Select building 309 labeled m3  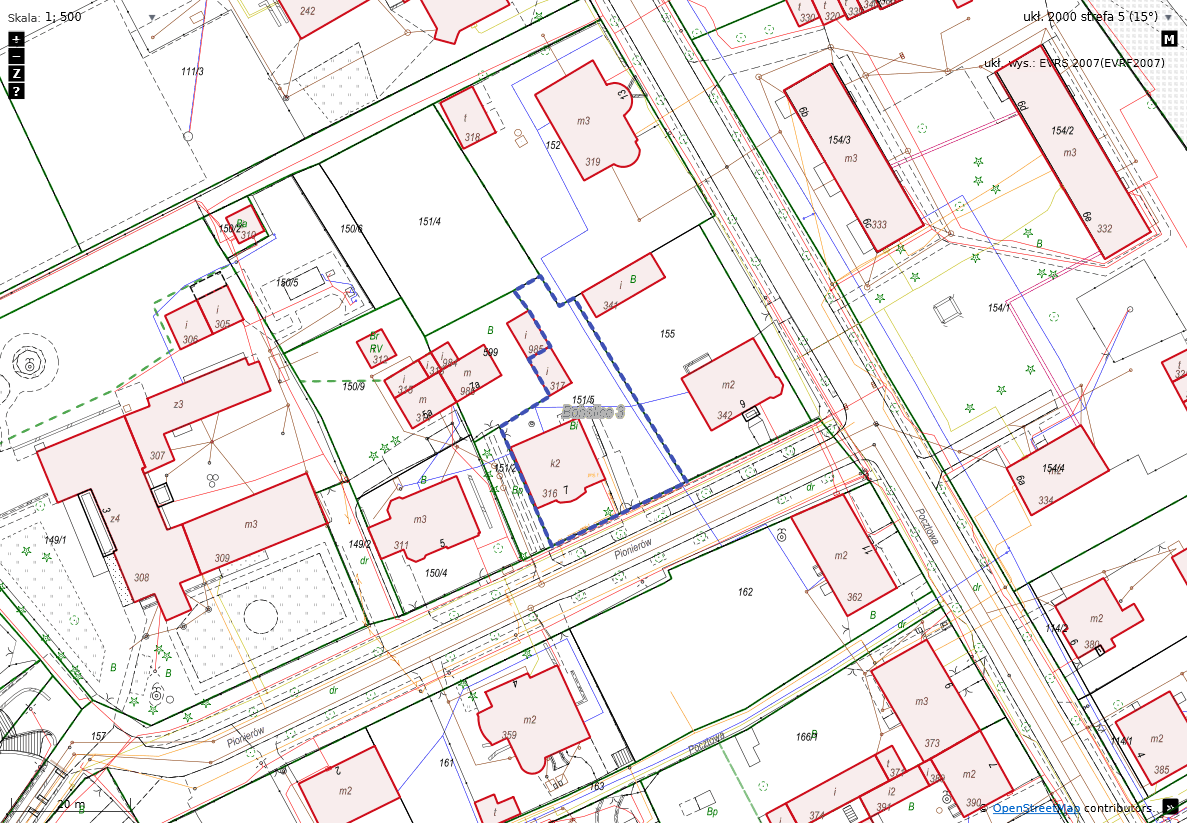coord(254,526)
